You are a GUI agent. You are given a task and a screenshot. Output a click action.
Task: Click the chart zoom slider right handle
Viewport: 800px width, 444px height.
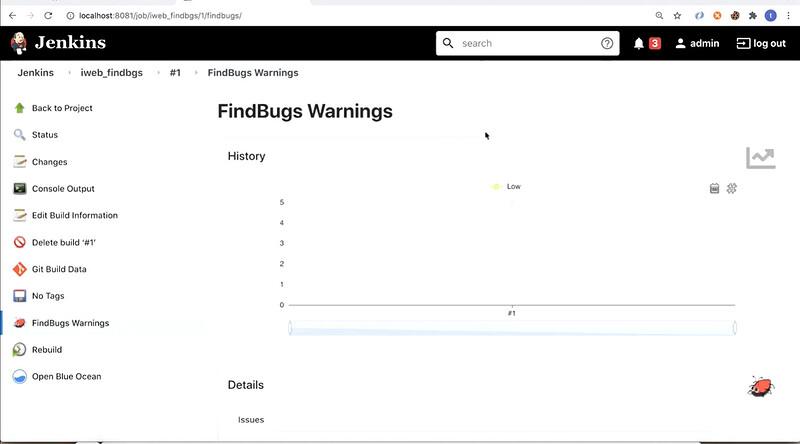(x=735, y=328)
